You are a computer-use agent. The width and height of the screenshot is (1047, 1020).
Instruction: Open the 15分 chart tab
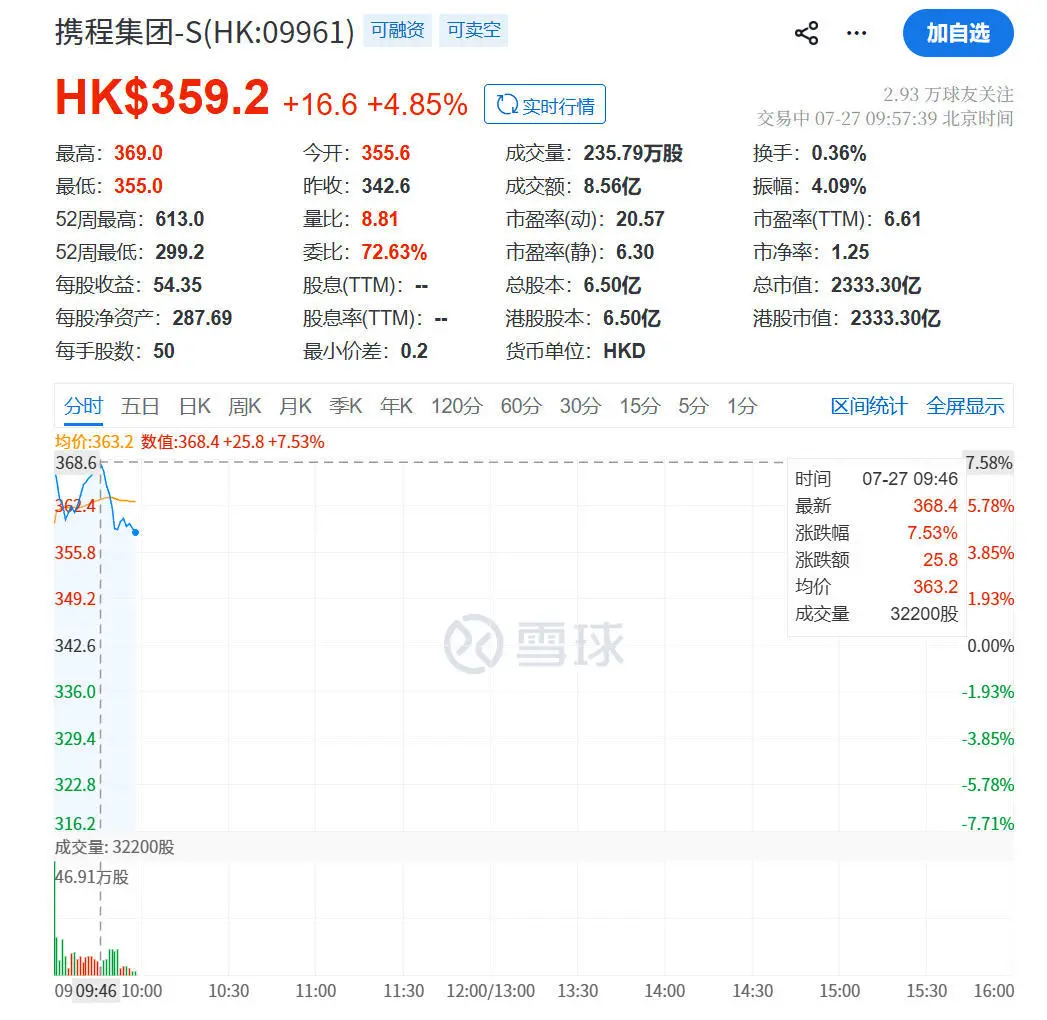tap(640, 406)
